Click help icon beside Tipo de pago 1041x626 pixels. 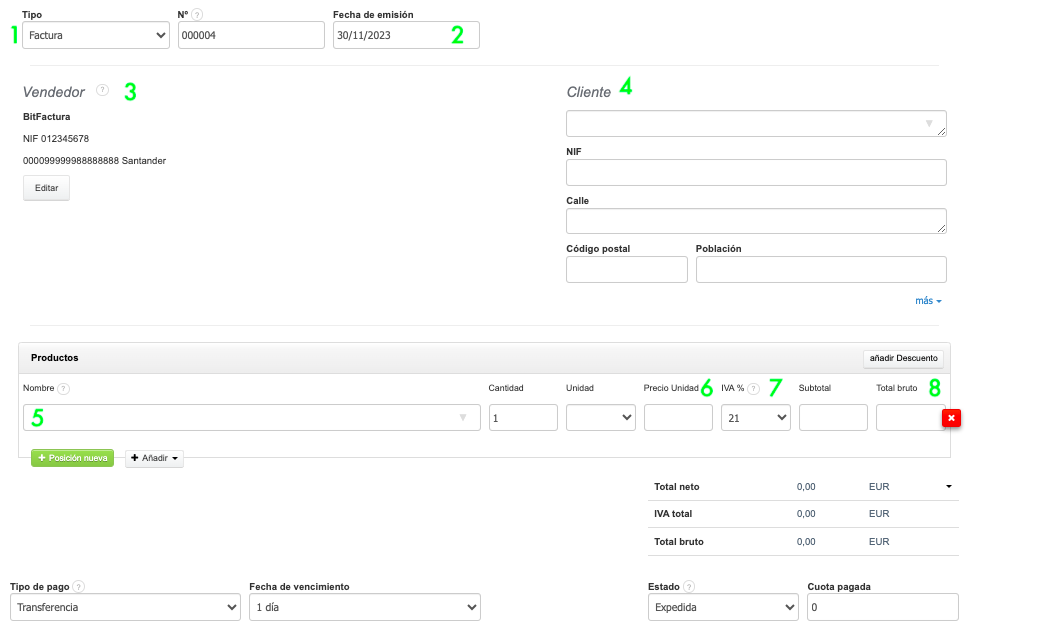[x=78, y=586]
